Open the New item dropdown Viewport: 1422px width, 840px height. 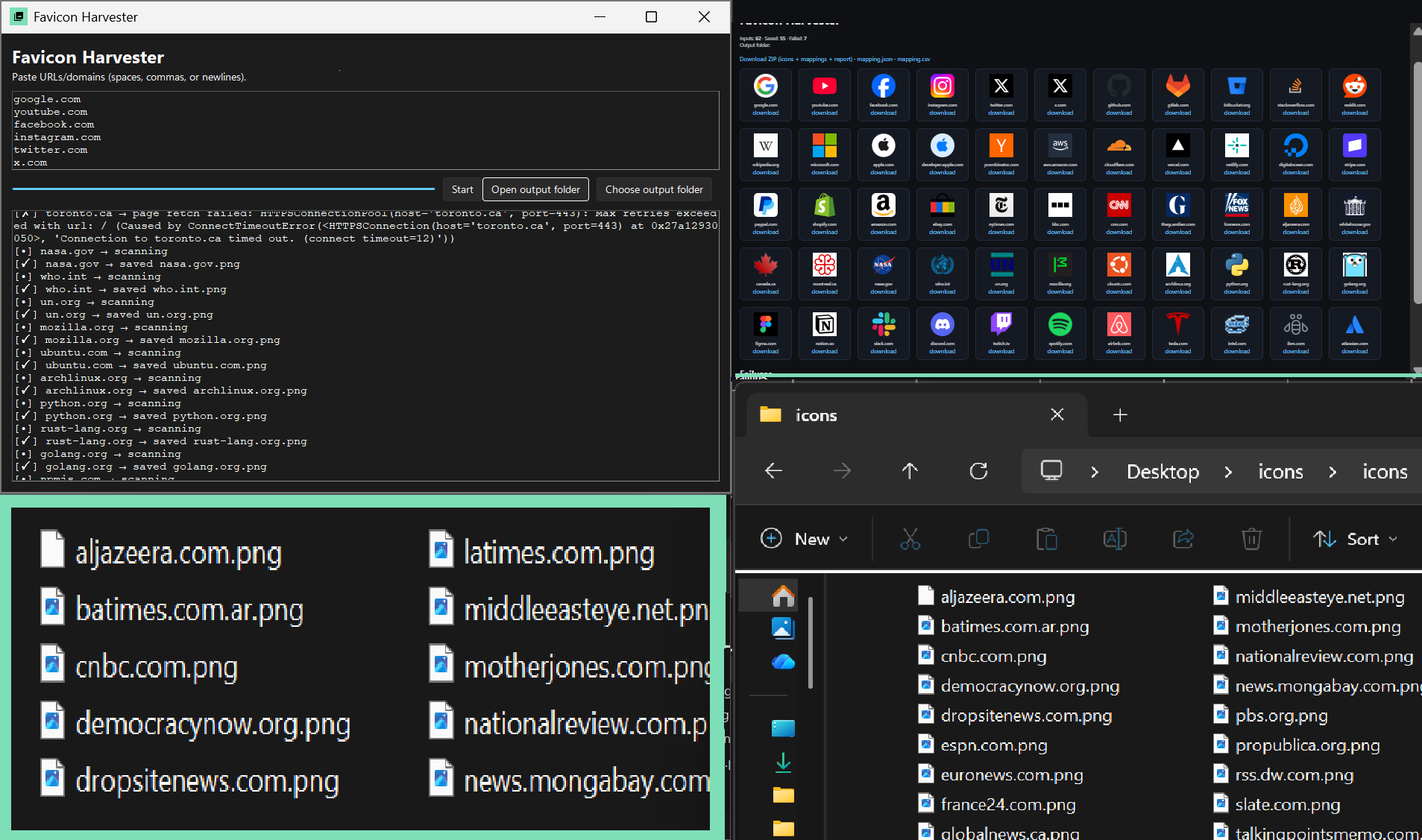pos(805,539)
